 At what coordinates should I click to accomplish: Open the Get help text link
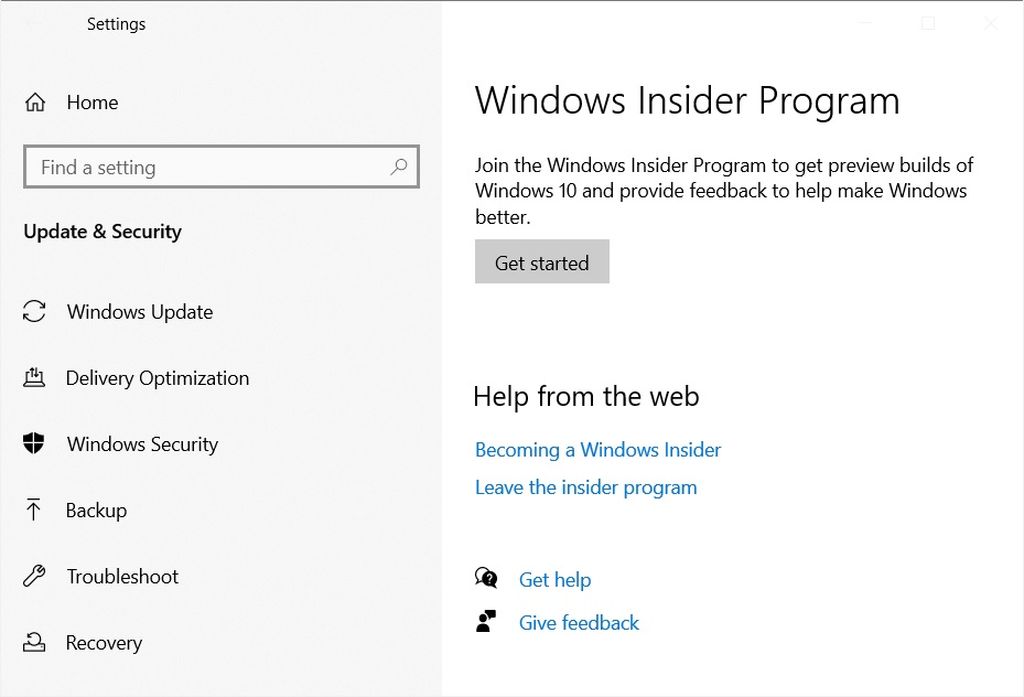coord(555,580)
